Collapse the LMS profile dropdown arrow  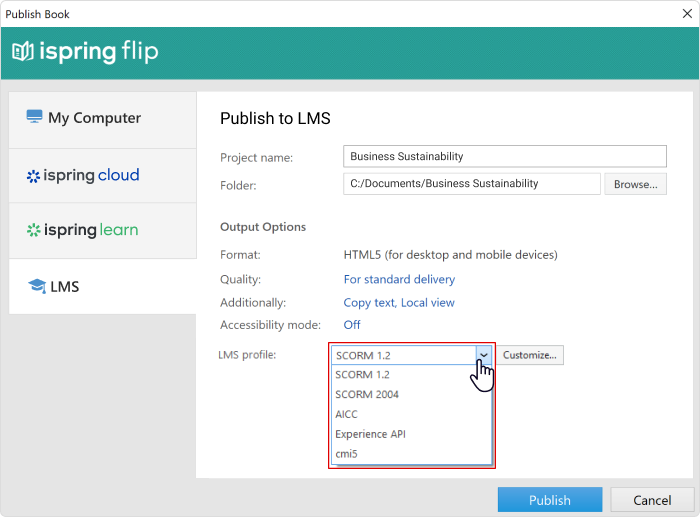483,355
